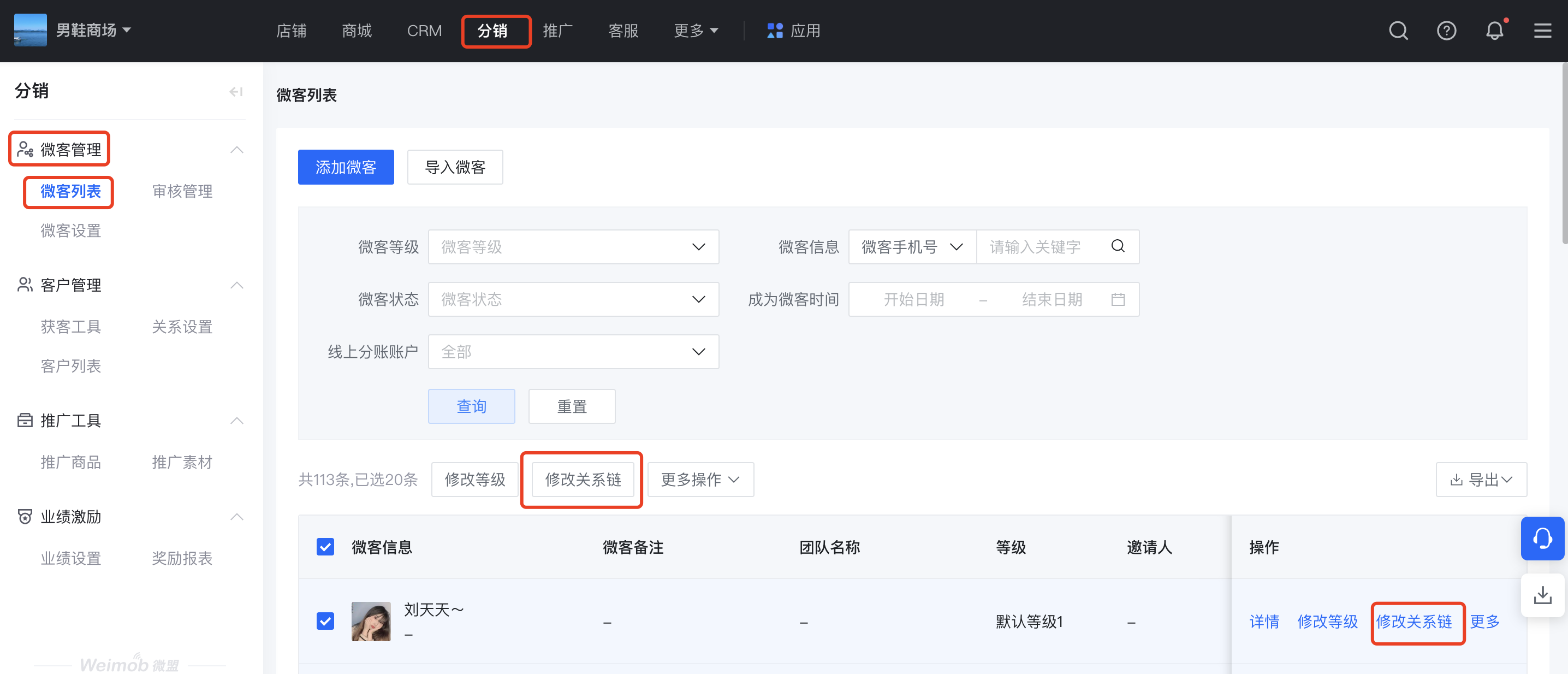Switch to the 店铺 tab

click(x=292, y=31)
